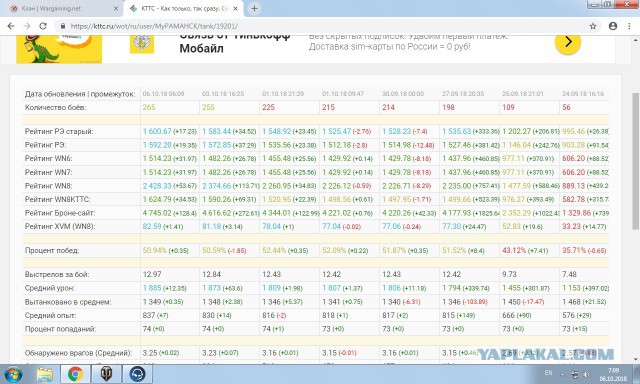Viewport: 640px width, 384px height.
Task: Open a new browser tab
Action: pos(254,8)
